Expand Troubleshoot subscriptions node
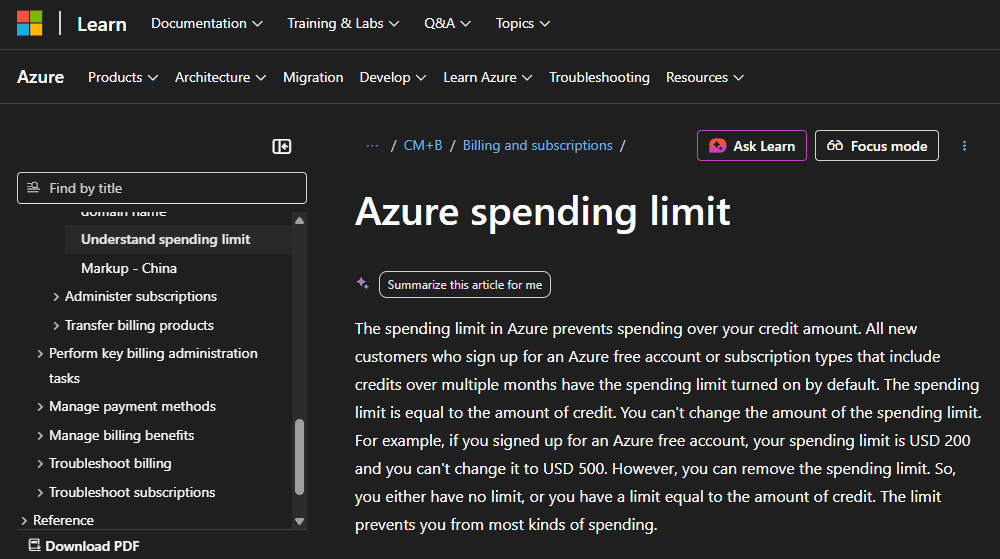Screen dimensions: 1000x559 pyautogui.click(x=126, y=492)
